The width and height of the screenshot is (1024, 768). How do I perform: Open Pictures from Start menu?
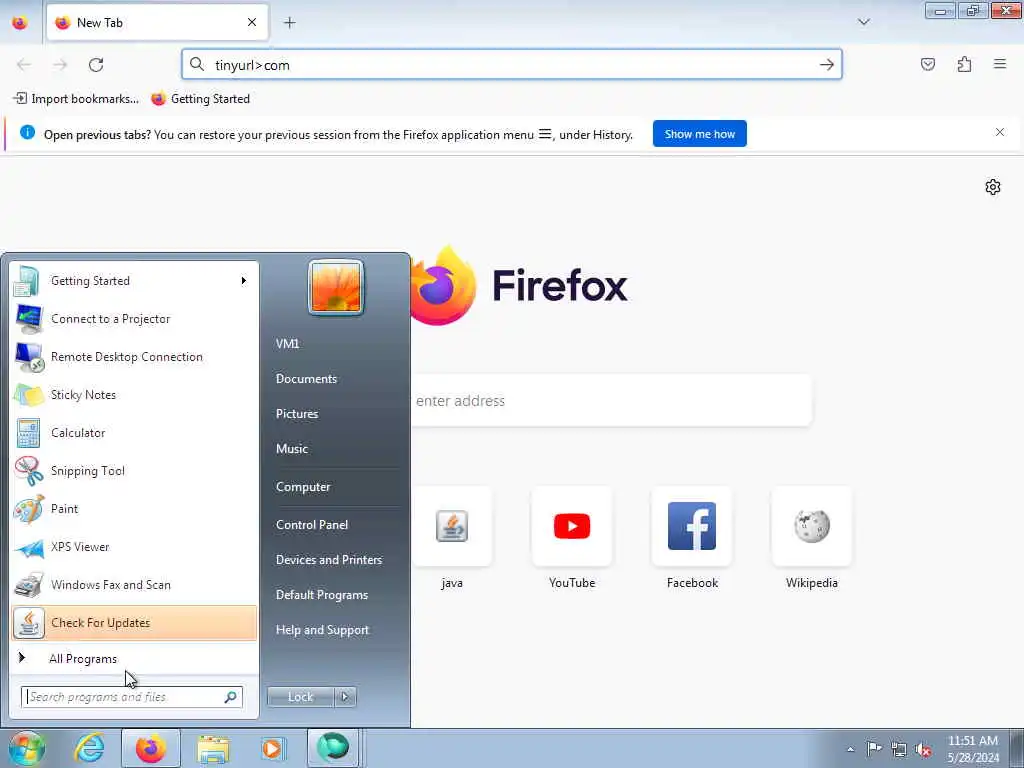[x=297, y=413]
